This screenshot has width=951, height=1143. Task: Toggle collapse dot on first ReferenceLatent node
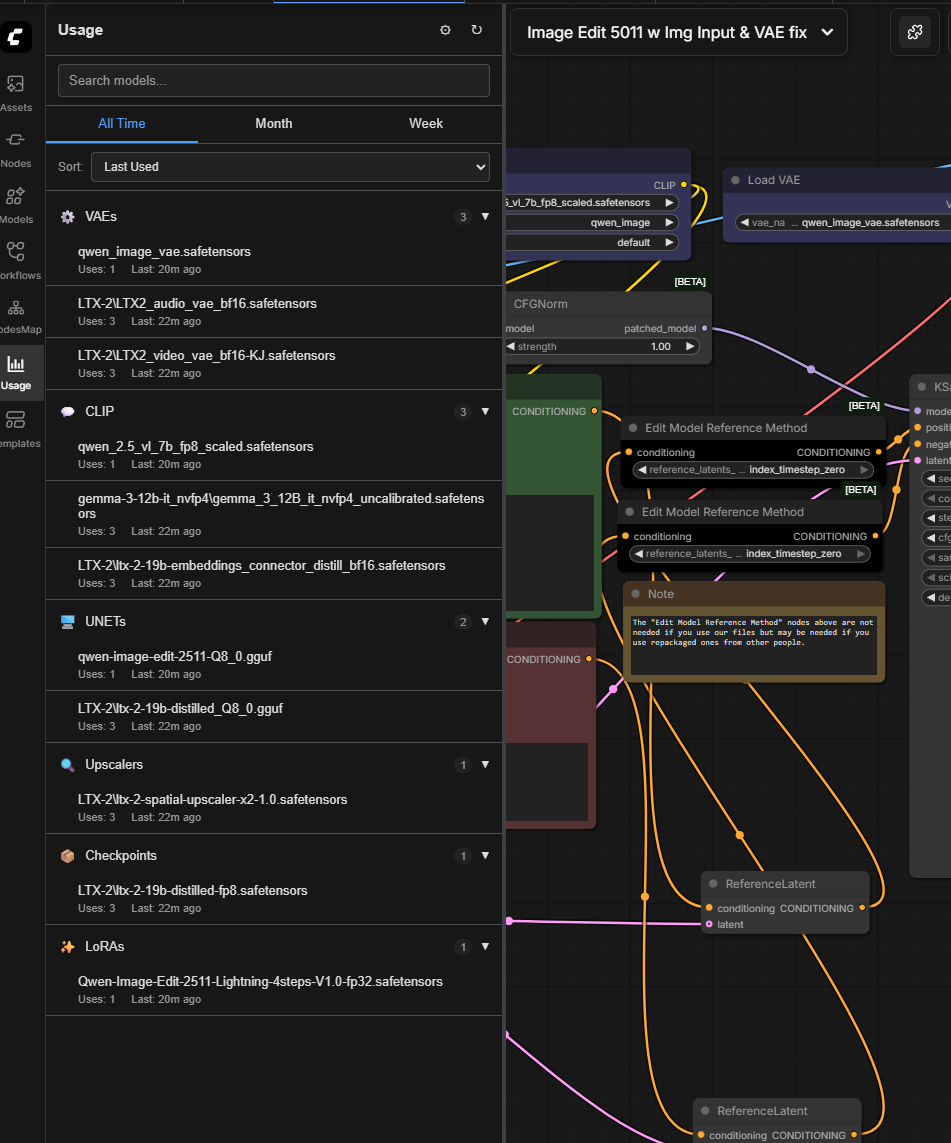click(713, 883)
